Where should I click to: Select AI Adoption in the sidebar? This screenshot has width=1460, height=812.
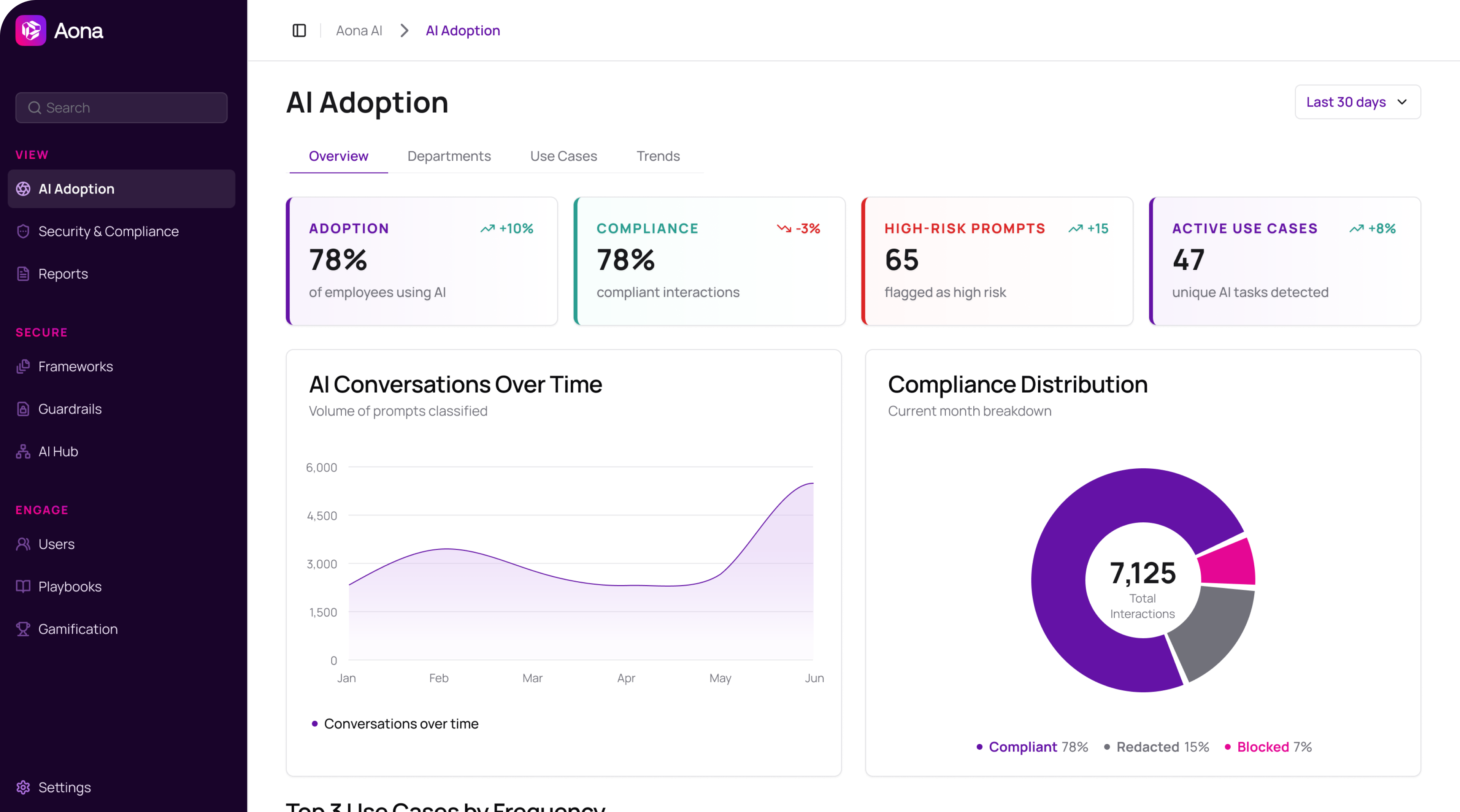pos(76,189)
